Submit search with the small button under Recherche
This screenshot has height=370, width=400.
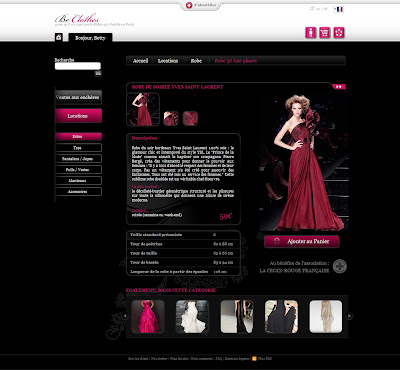point(98,73)
